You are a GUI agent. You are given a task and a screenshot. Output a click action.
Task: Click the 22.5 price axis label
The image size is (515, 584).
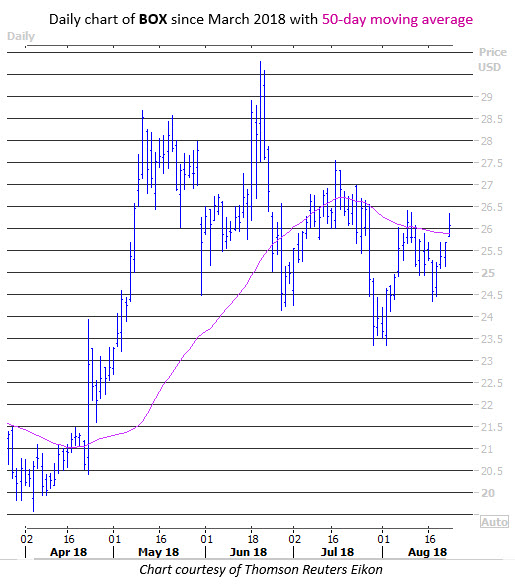(x=492, y=383)
